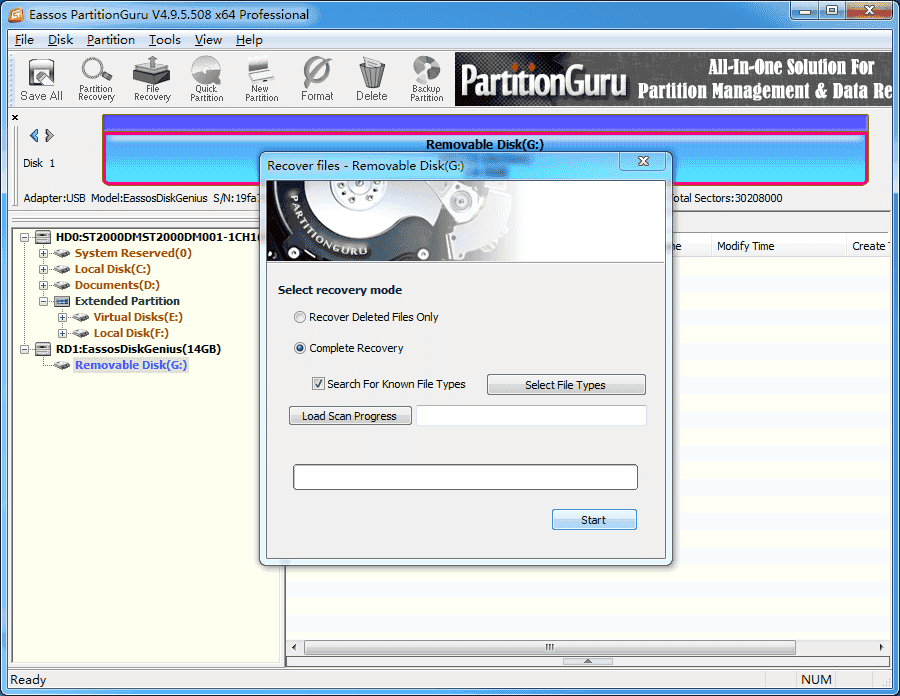This screenshot has height=696, width=900.
Task: Click the Documents(D:) drive icon
Action: click(x=62, y=285)
